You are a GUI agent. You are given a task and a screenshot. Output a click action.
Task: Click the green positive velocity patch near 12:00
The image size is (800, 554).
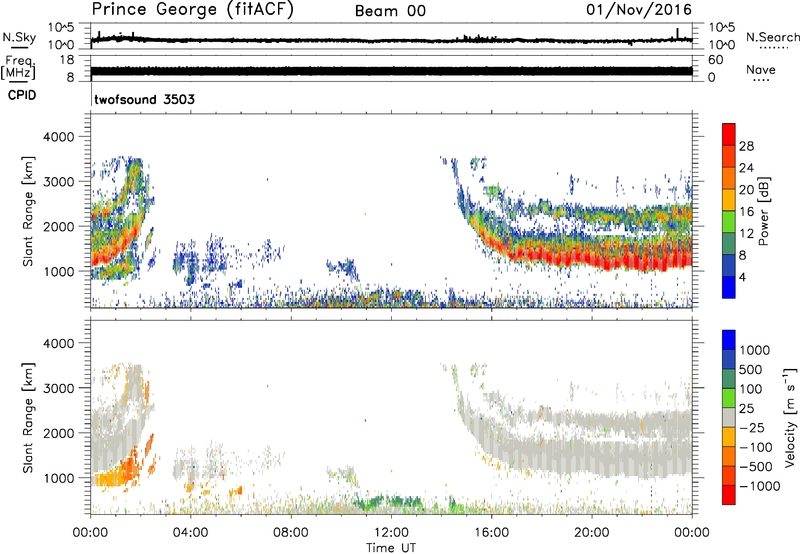point(390,503)
